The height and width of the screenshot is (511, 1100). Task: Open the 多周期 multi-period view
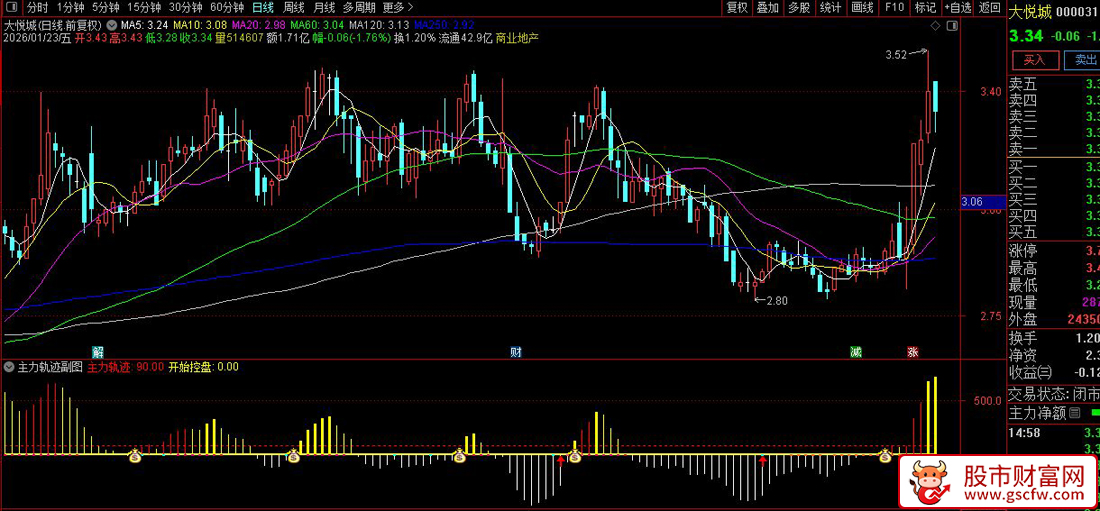tap(358, 8)
